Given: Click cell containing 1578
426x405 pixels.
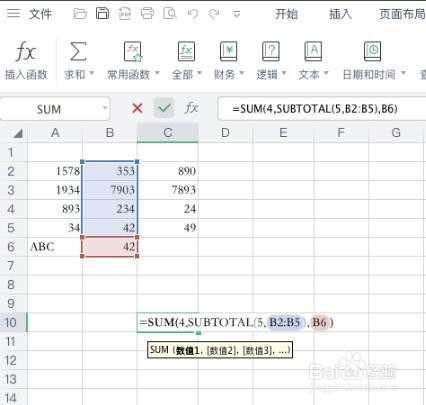Looking at the screenshot, I should (x=55, y=171).
